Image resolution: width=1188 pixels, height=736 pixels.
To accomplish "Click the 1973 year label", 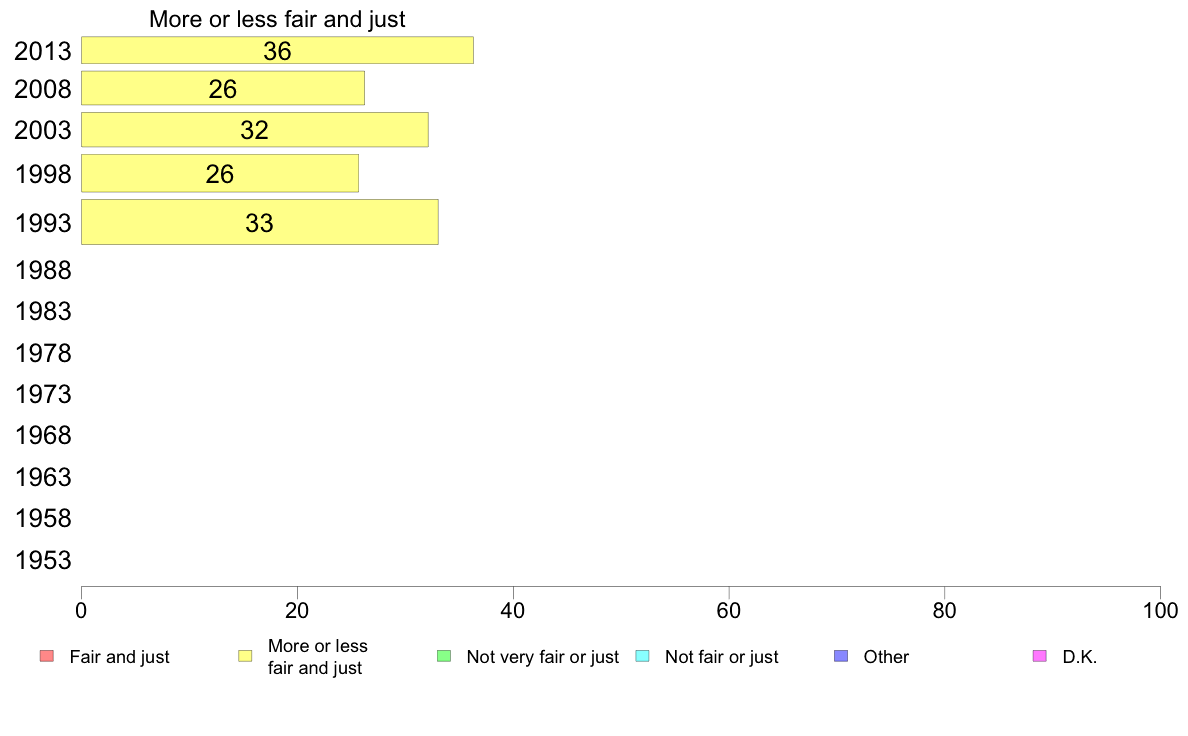I will (43, 395).
